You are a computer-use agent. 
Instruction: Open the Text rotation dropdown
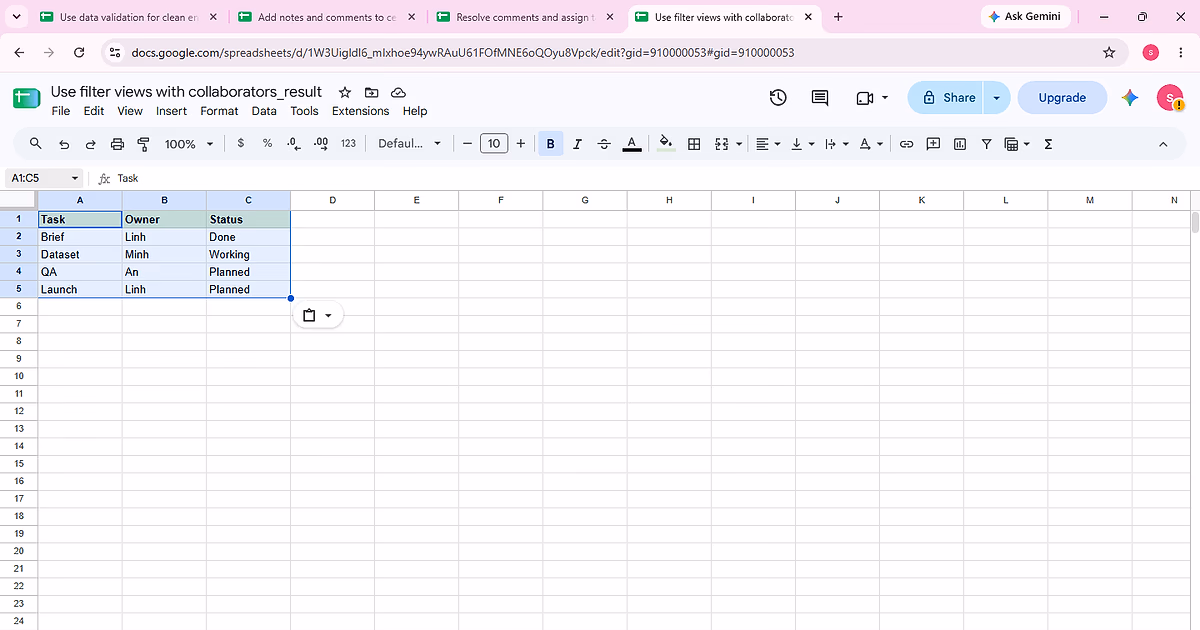871,144
